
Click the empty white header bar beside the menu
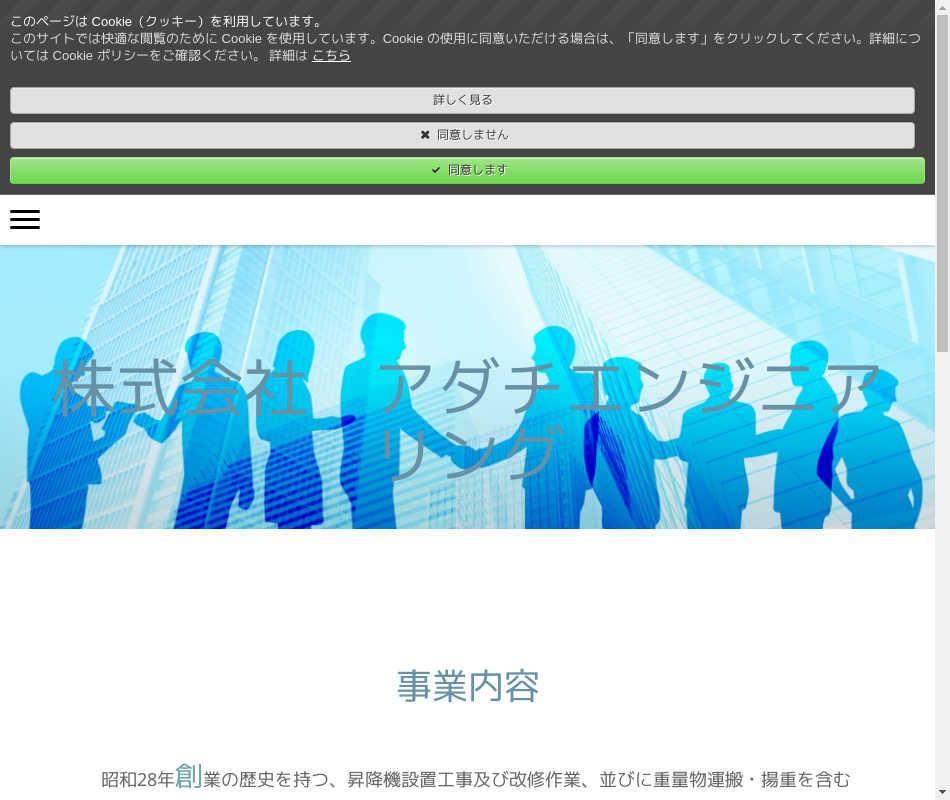[x=480, y=220]
